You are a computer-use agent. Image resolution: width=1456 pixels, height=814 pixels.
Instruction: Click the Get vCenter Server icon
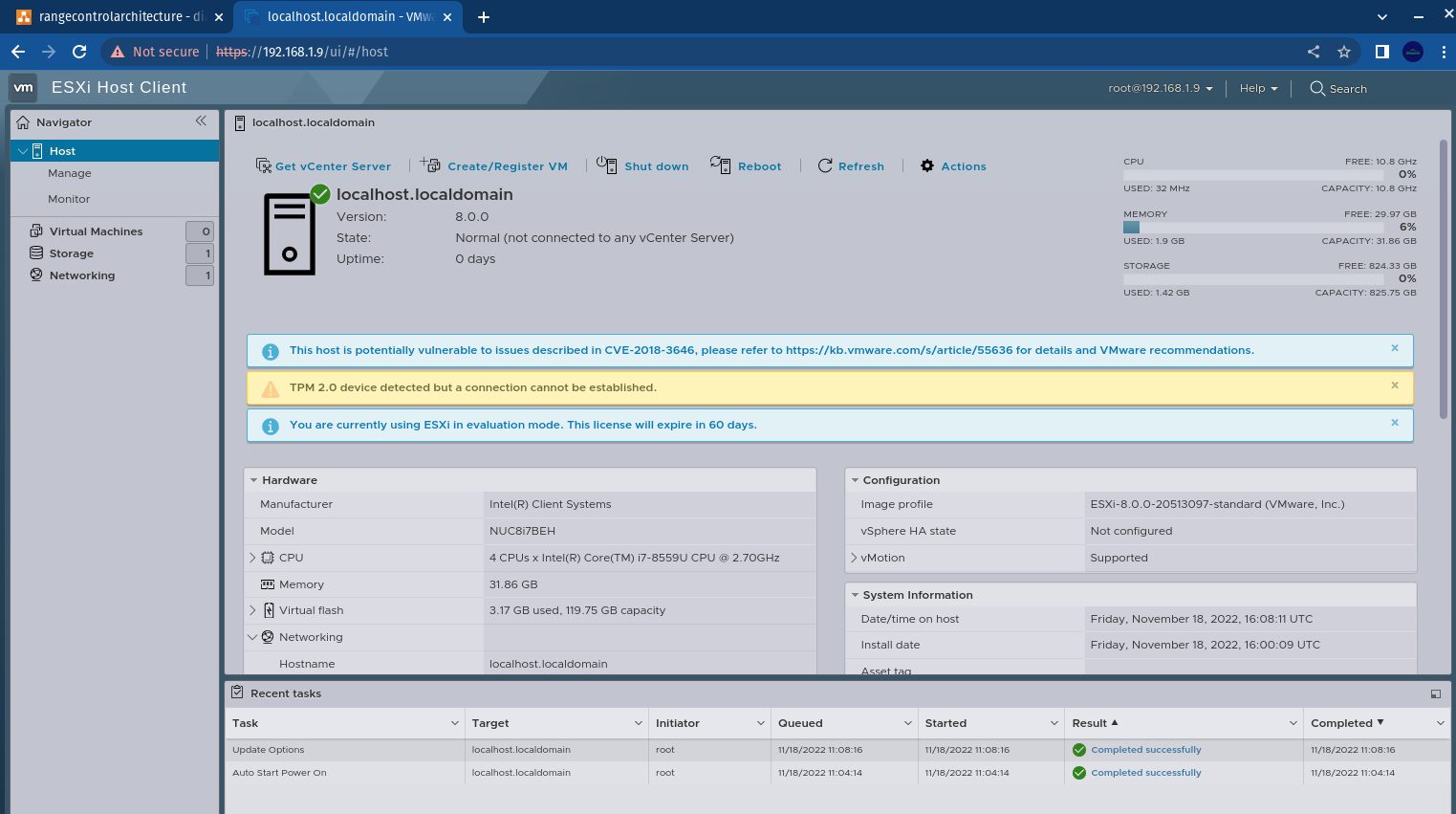pyautogui.click(x=264, y=165)
